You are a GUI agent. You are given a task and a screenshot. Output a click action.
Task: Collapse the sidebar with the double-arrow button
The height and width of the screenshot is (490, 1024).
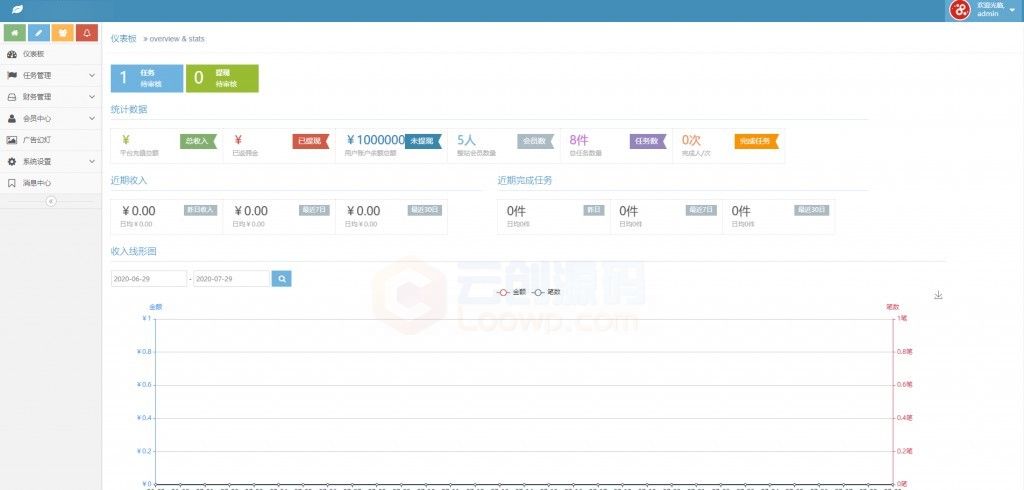point(51,201)
